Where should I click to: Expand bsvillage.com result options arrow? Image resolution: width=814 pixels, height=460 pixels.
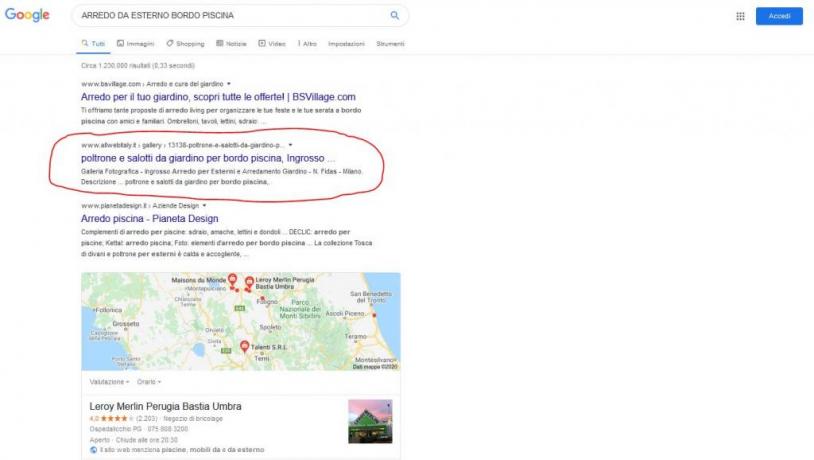pos(228,84)
